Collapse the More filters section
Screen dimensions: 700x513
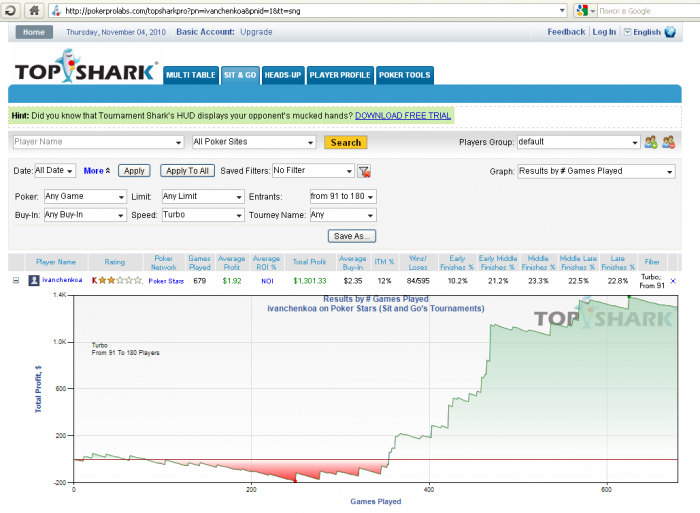pos(97,171)
